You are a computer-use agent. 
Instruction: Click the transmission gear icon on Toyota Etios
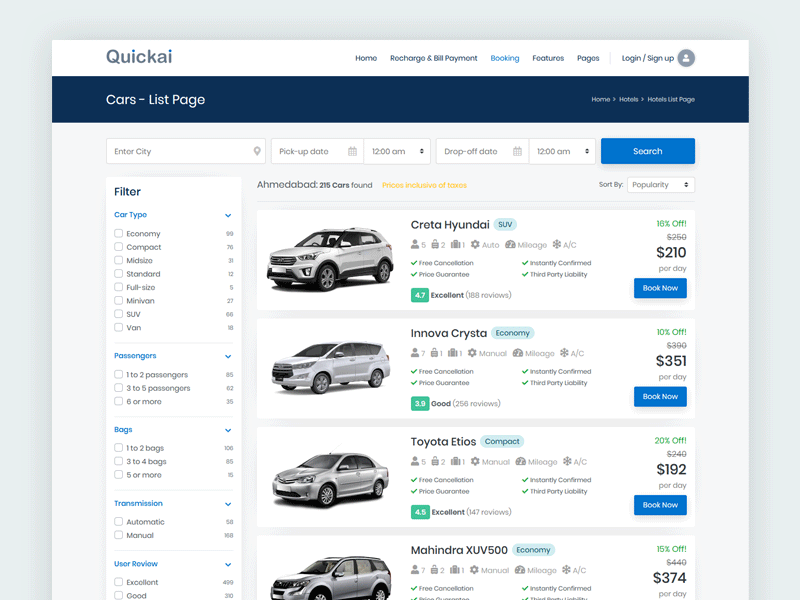[475, 462]
